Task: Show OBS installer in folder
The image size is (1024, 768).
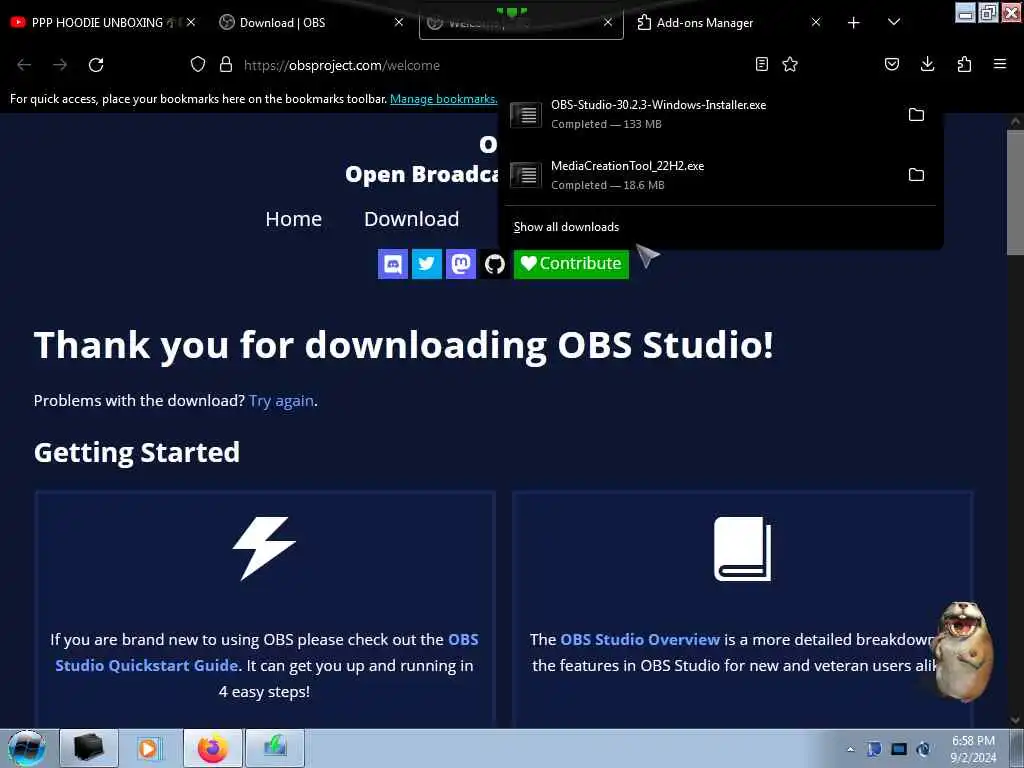Action: [916, 114]
